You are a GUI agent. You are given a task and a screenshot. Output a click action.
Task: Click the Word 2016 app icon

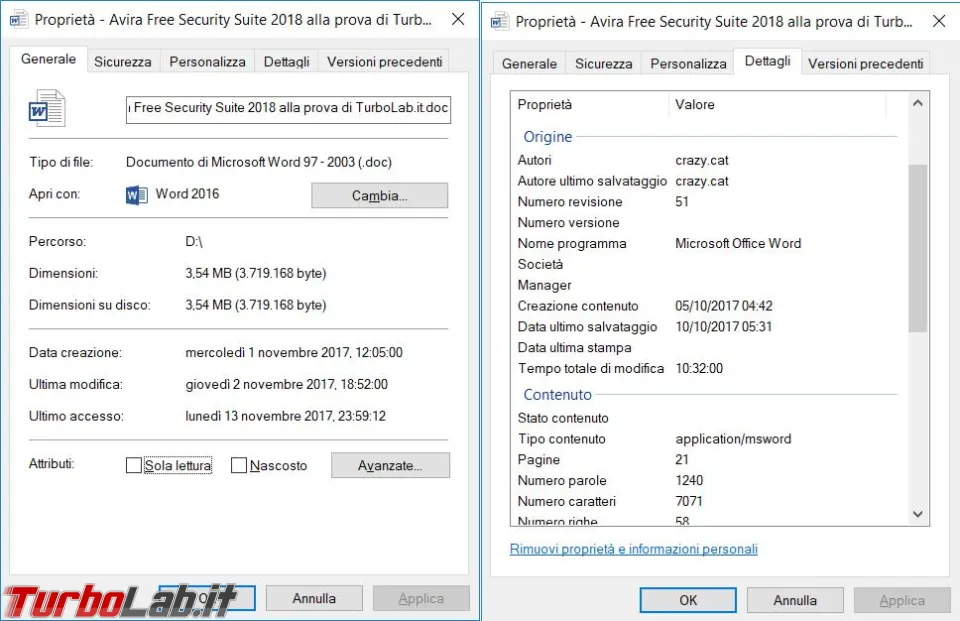137,195
